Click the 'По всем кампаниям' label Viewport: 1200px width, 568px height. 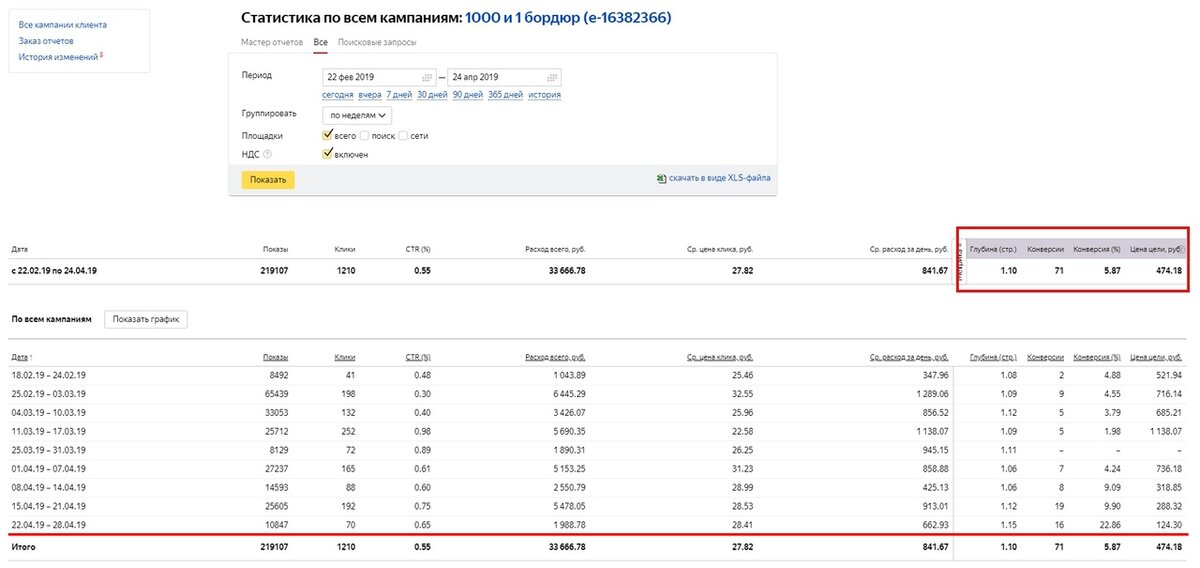51,319
